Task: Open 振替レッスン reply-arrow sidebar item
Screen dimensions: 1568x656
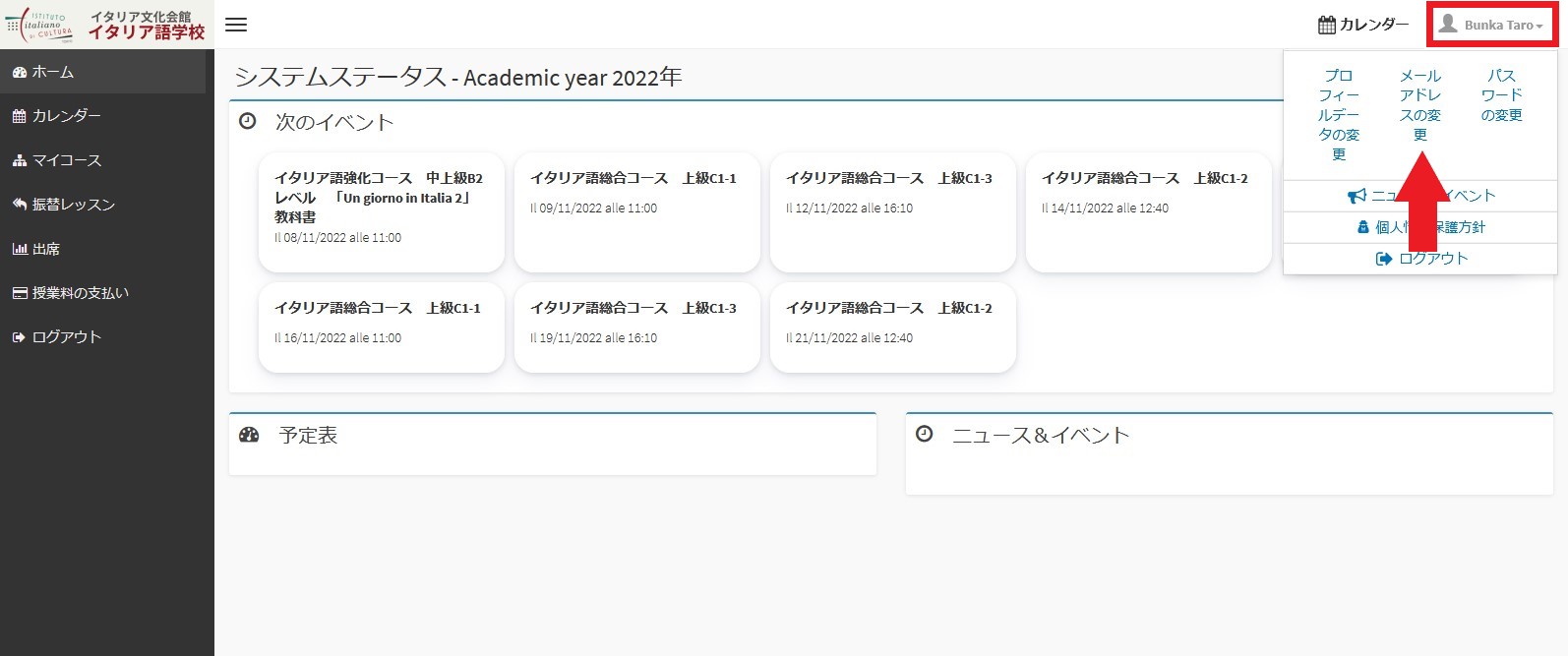Action: tap(20, 205)
